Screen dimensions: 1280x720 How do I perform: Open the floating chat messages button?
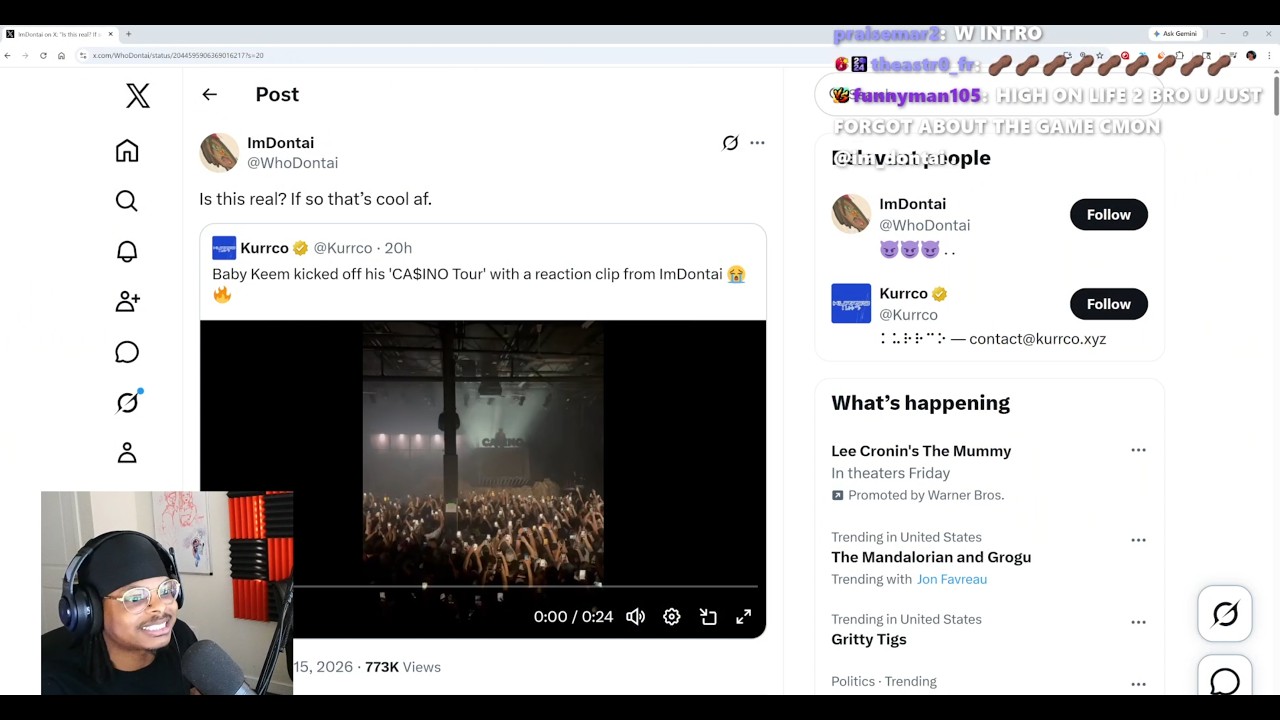1225,678
